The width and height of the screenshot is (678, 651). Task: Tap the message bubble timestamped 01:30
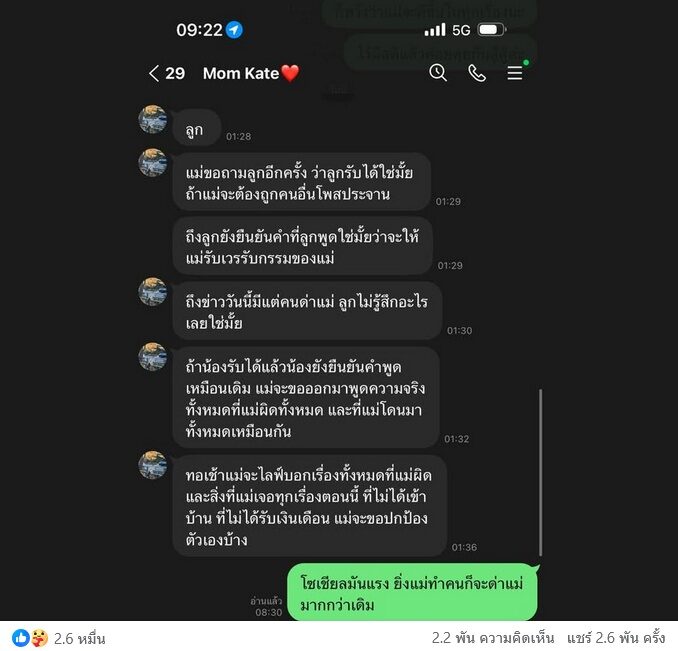307,311
